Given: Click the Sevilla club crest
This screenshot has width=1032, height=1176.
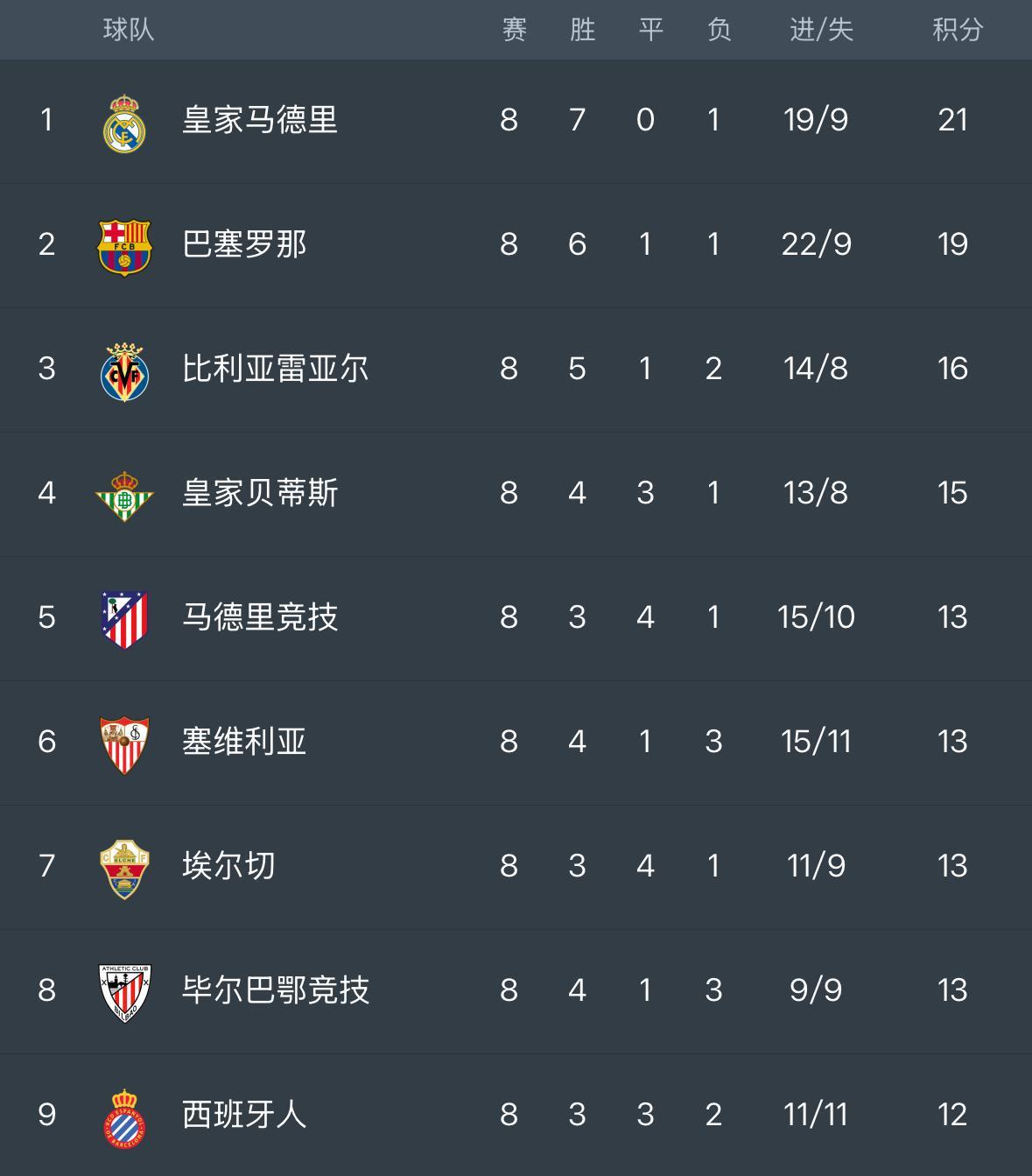Looking at the screenshot, I should [124, 743].
